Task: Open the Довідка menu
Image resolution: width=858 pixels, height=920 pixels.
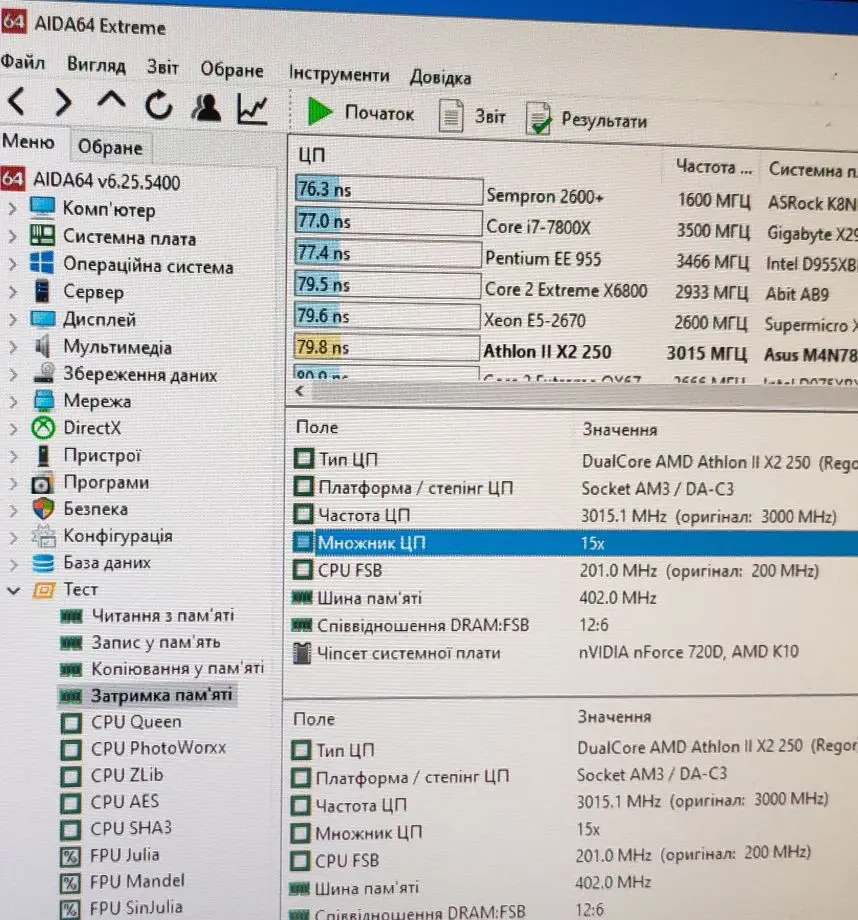Action: [x=440, y=77]
